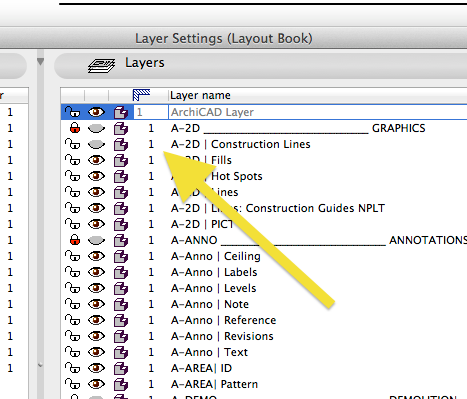Collapse the left panel with triangle arrow
467x399 pixels.
tap(40, 62)
